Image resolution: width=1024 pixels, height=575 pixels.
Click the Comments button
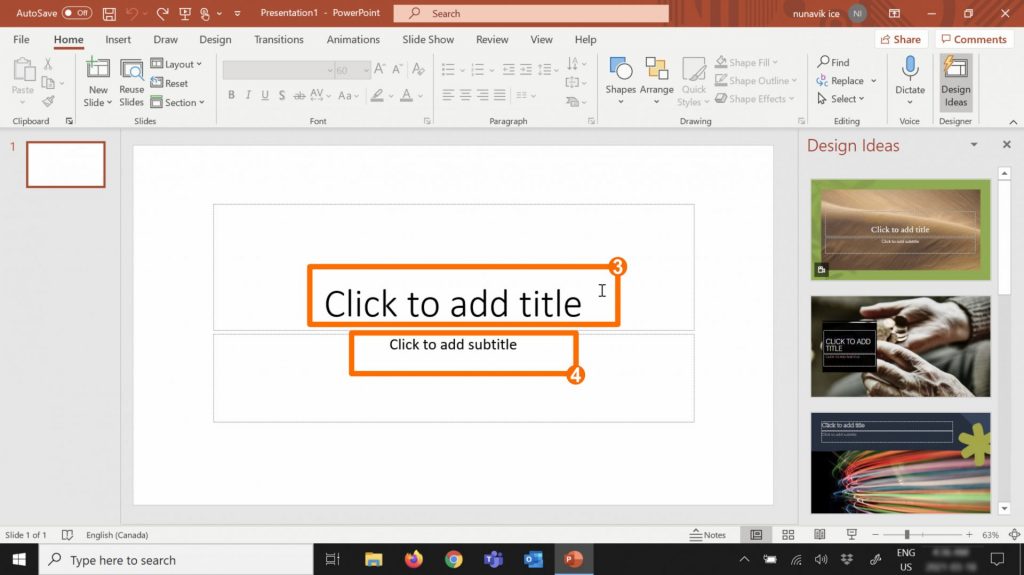973,40
